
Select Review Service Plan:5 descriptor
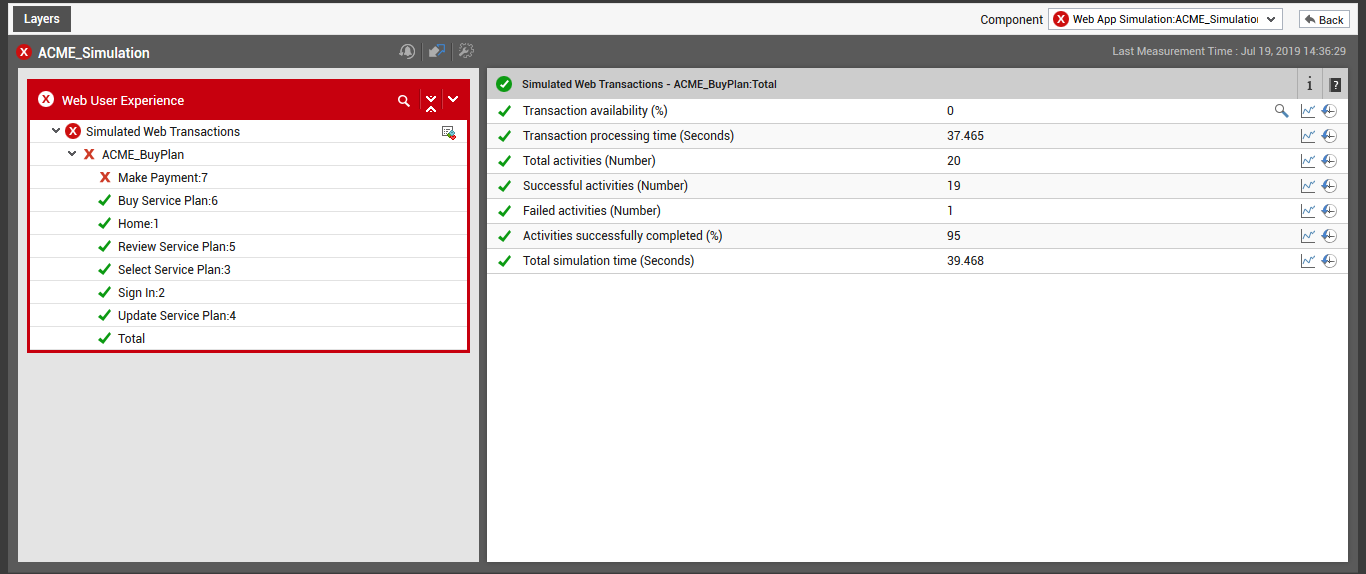pos(177,246)
